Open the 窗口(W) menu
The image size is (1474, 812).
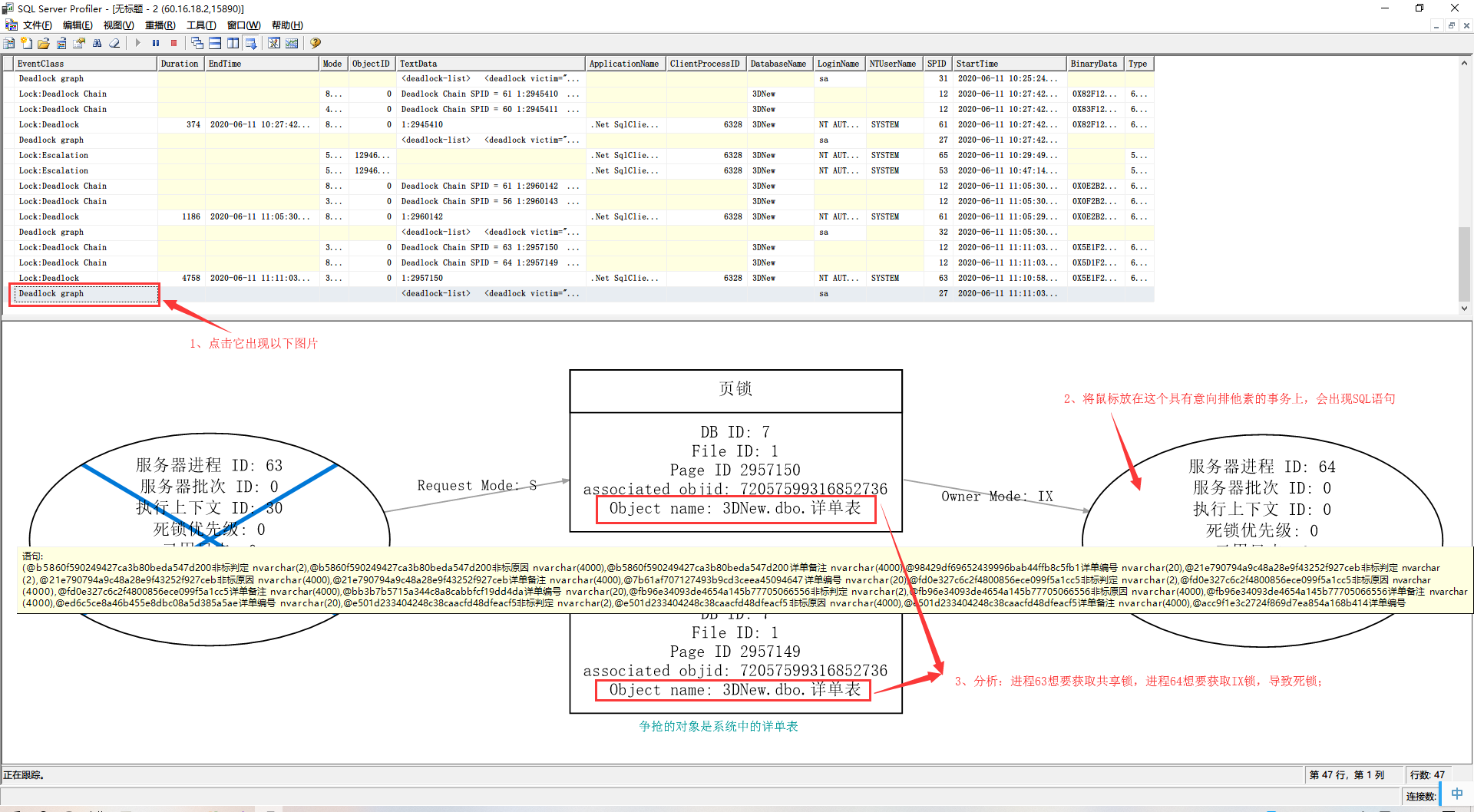coord(243,25)
